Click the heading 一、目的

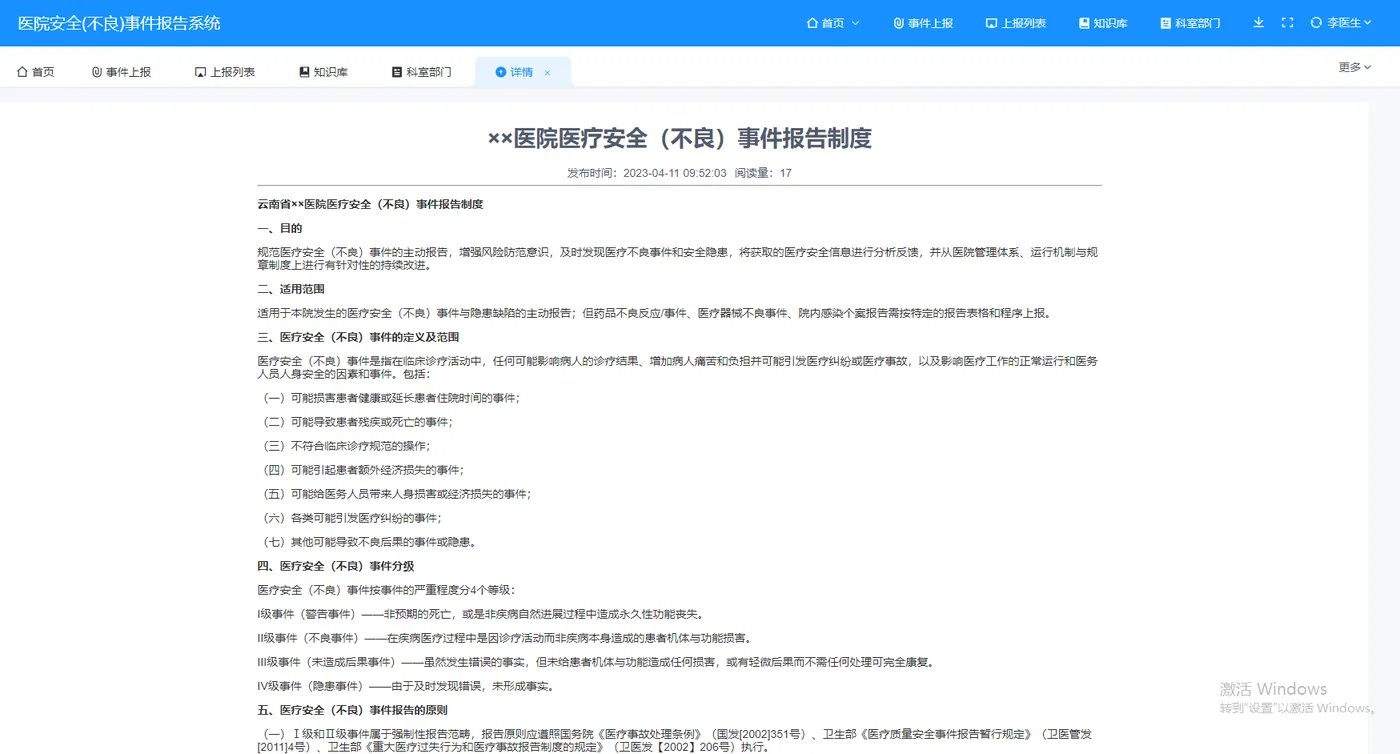[280, 228]
